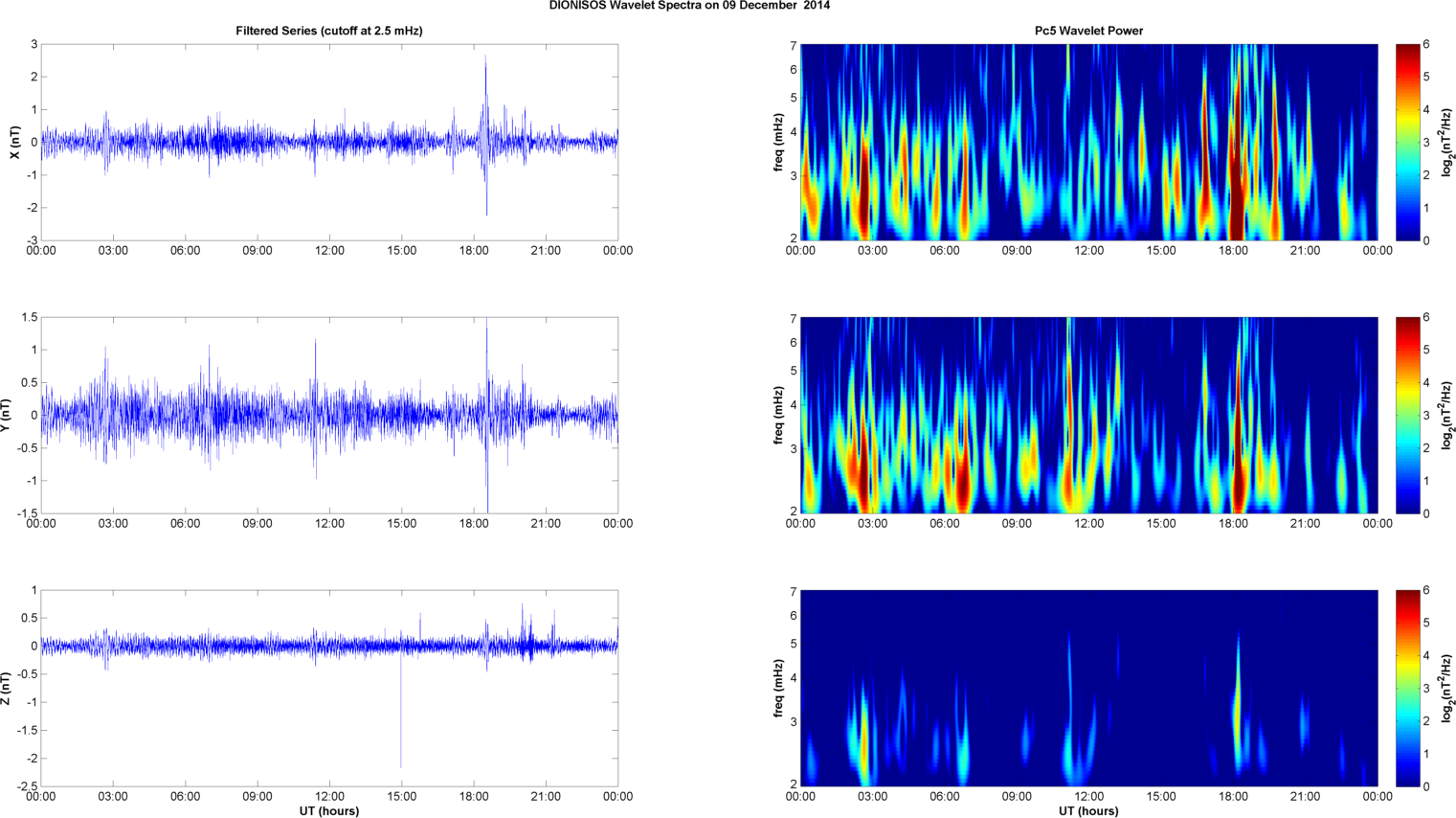Click the "7" frequency tick of the Z spectrogram
Screen dimensions: 1456x818
point(794,592)
